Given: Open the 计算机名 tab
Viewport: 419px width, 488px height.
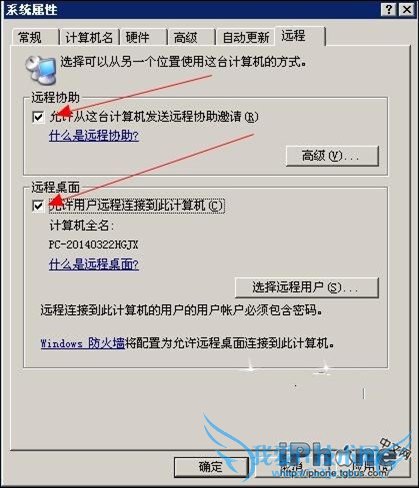Looking at the screenshot, I should (89, 37).
